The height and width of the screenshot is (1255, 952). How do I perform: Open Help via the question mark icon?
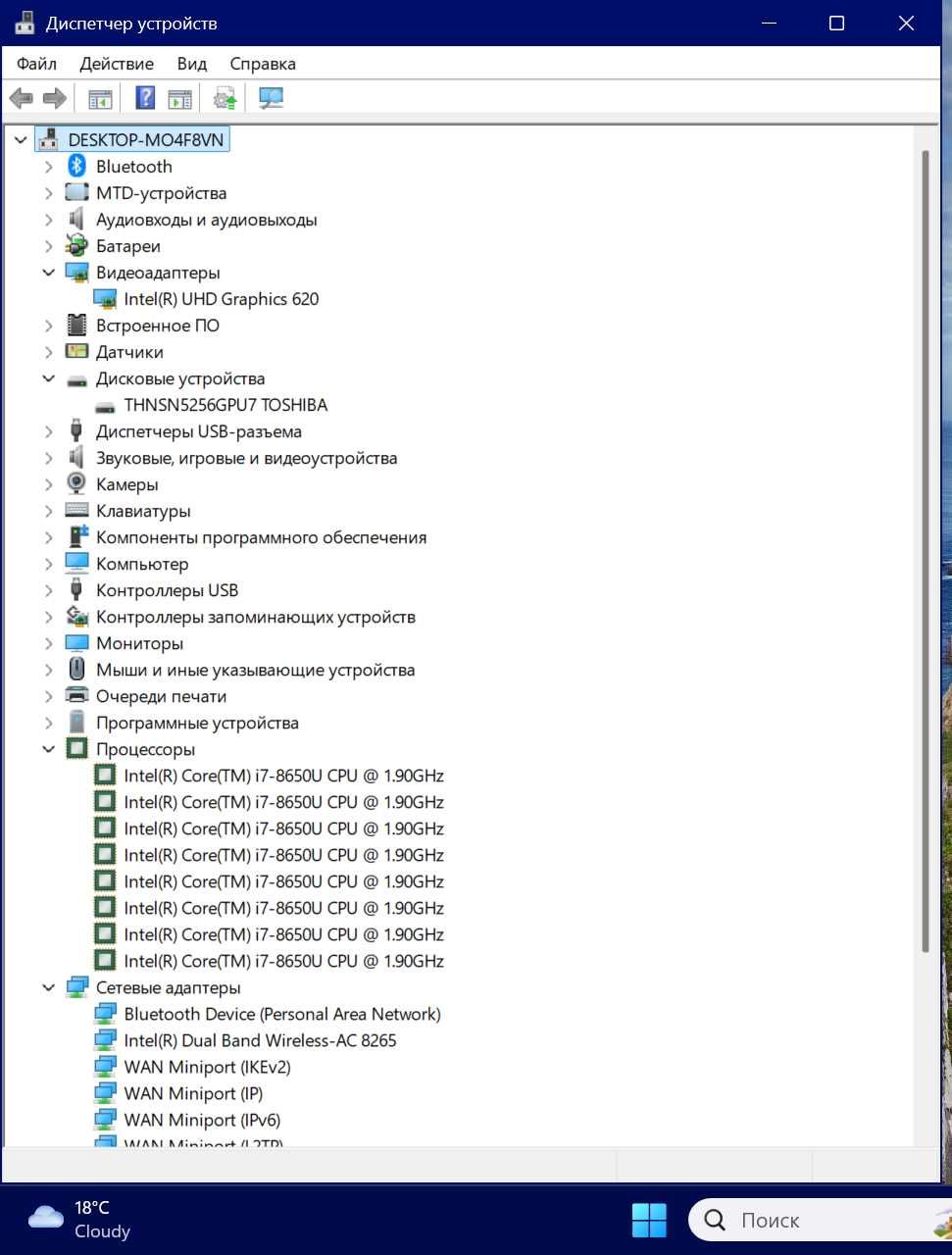pos(145,98)
